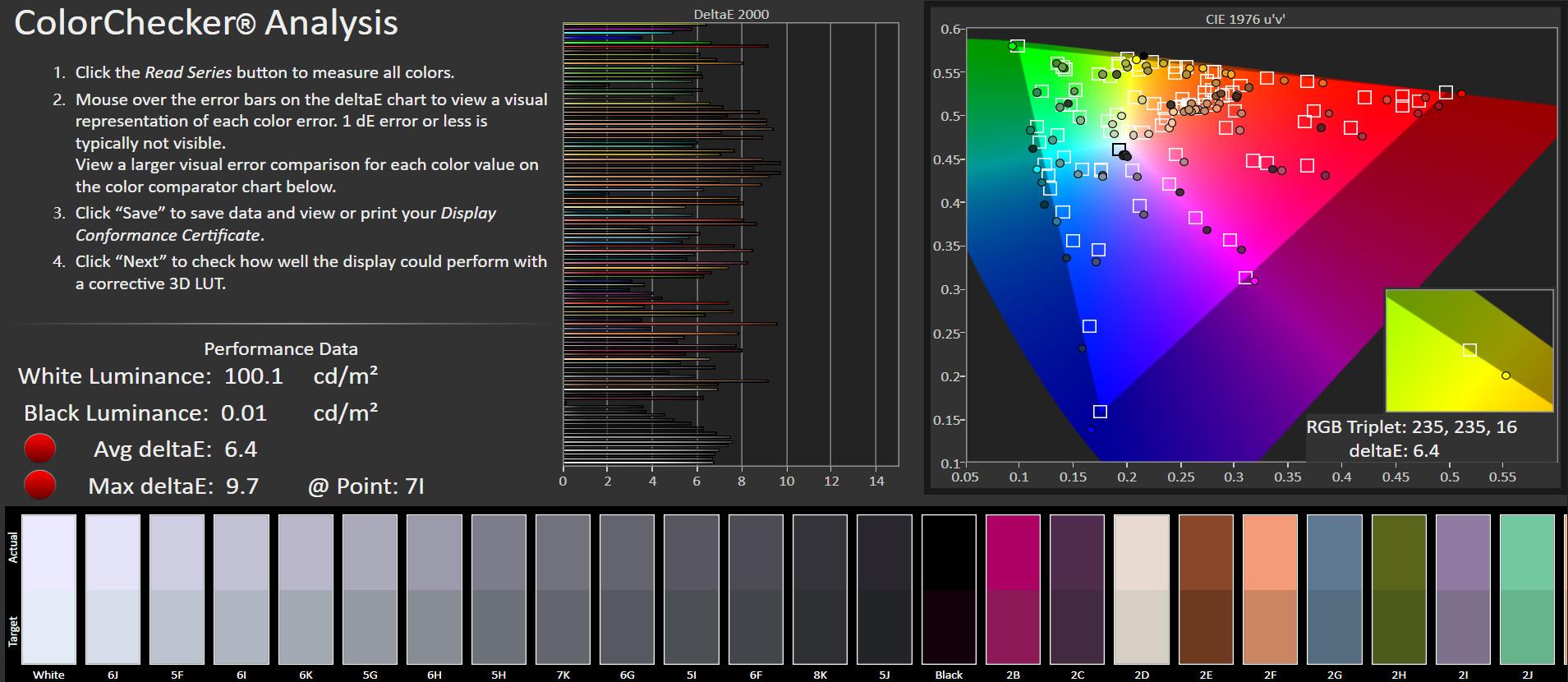Click the 2G slate blue swatch
The image size is (1568, 682).
pyautogui.click(x=1334, y=589)
